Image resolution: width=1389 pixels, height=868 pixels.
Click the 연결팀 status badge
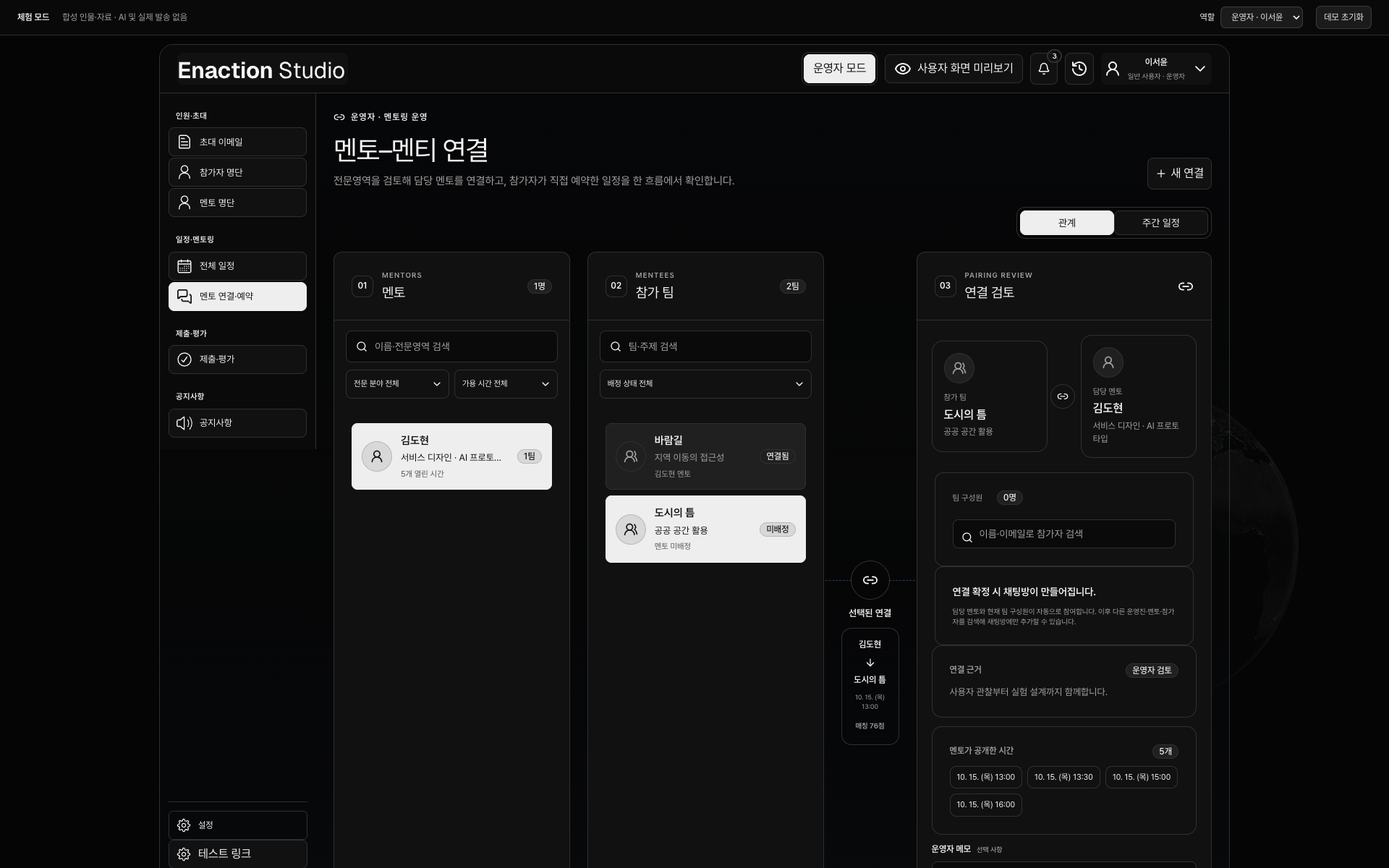(x=778, y=456)
